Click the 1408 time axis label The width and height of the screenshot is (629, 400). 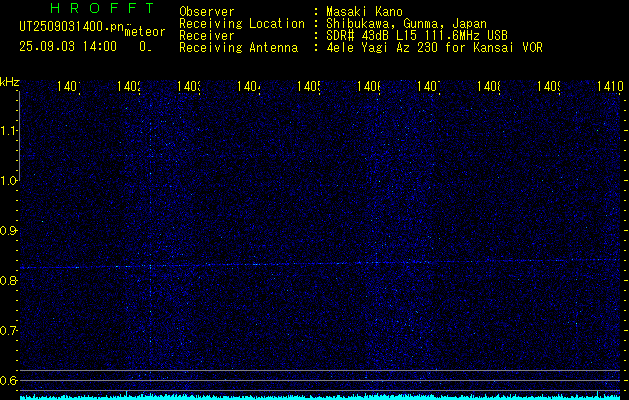pyautogui.click(x=489, y=86)
